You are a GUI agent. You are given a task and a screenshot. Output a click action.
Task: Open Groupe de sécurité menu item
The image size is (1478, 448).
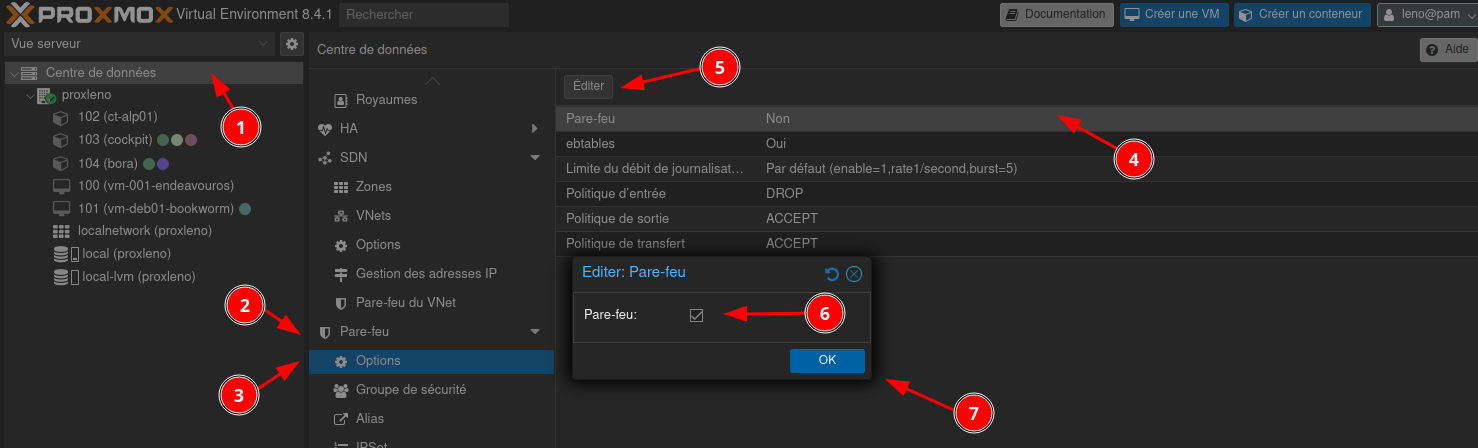click(410, 390)
